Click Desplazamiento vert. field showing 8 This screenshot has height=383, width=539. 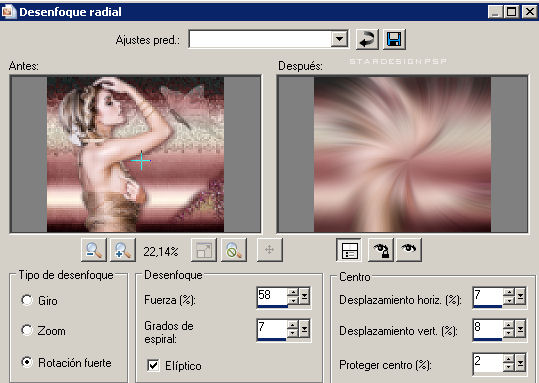point(488,329)
